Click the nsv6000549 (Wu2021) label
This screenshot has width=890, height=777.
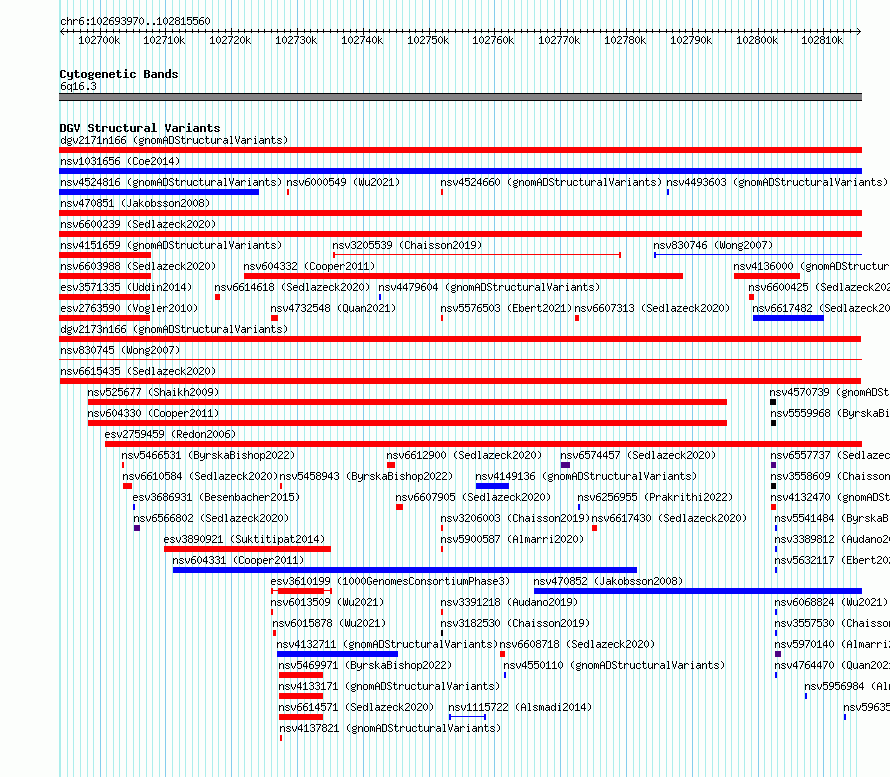(343, 182)
